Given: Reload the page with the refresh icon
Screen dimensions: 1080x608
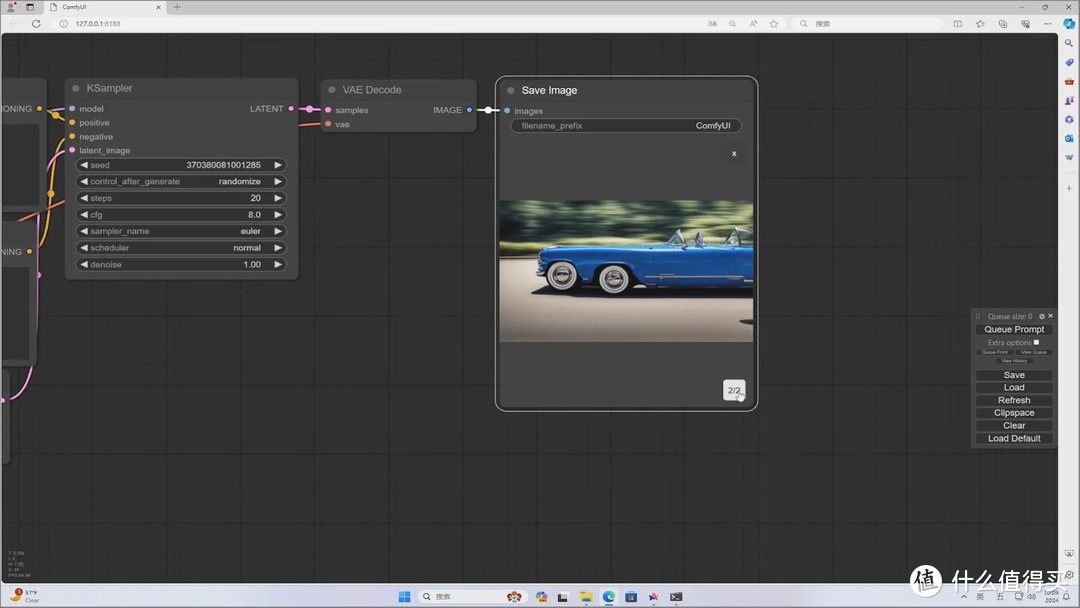Looking at the screenshot, I should tap(36, 23).
